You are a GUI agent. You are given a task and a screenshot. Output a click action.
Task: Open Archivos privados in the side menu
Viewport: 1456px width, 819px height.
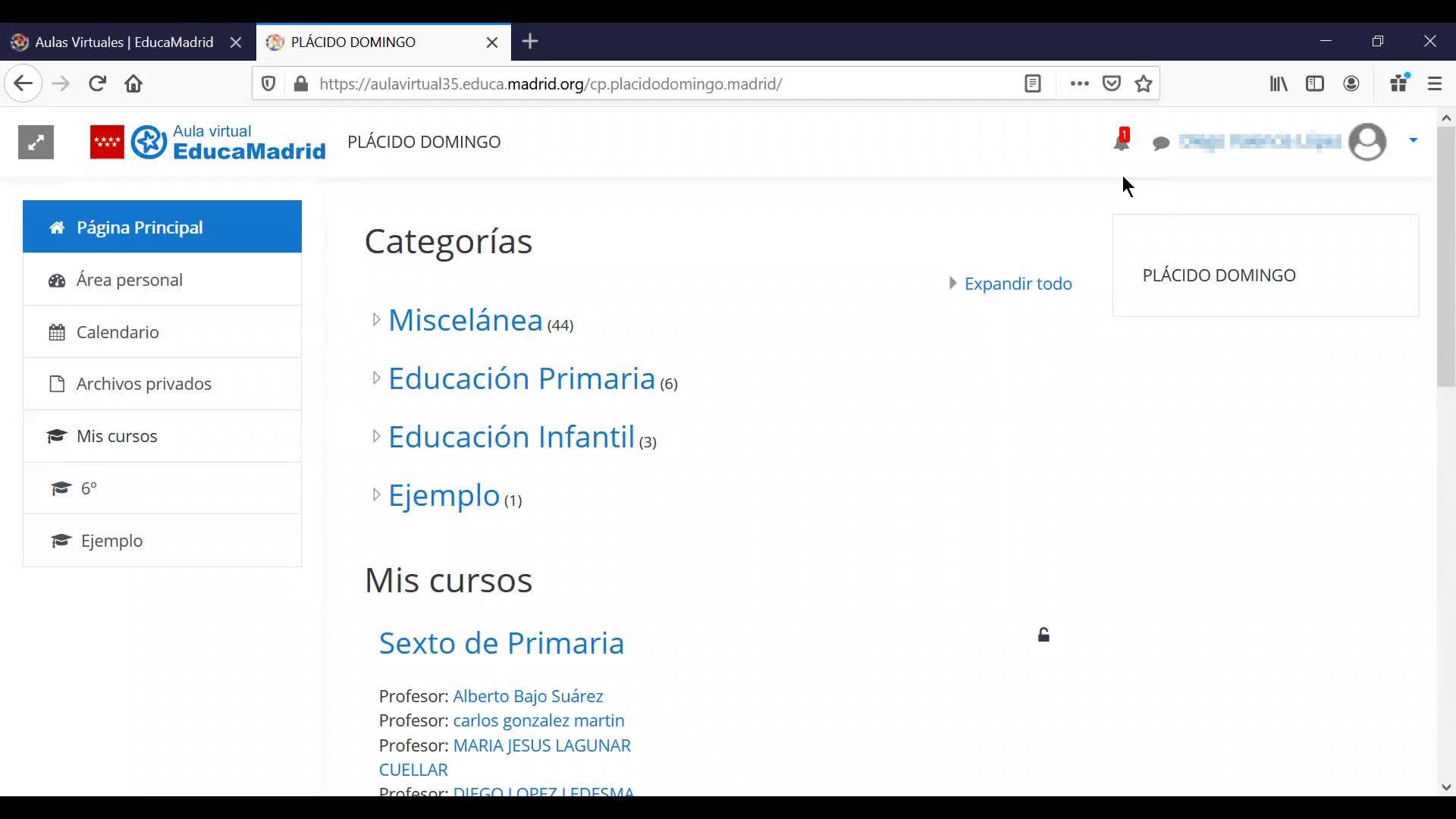tap(143, 384)
